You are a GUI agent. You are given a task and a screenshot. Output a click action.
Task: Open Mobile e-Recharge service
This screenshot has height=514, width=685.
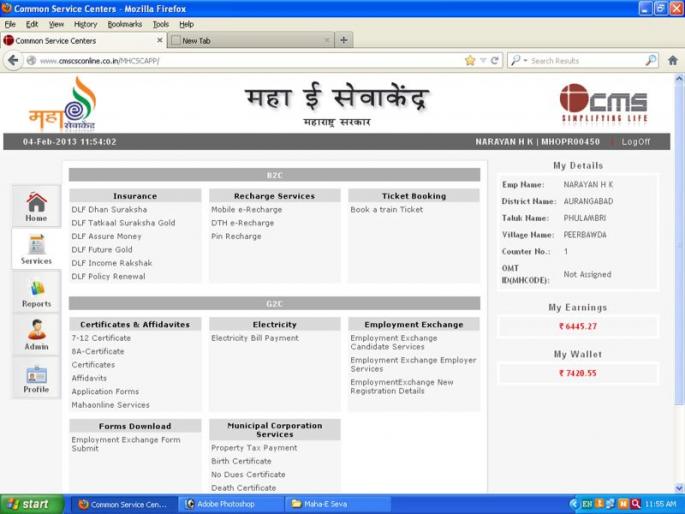coord(246,210)
